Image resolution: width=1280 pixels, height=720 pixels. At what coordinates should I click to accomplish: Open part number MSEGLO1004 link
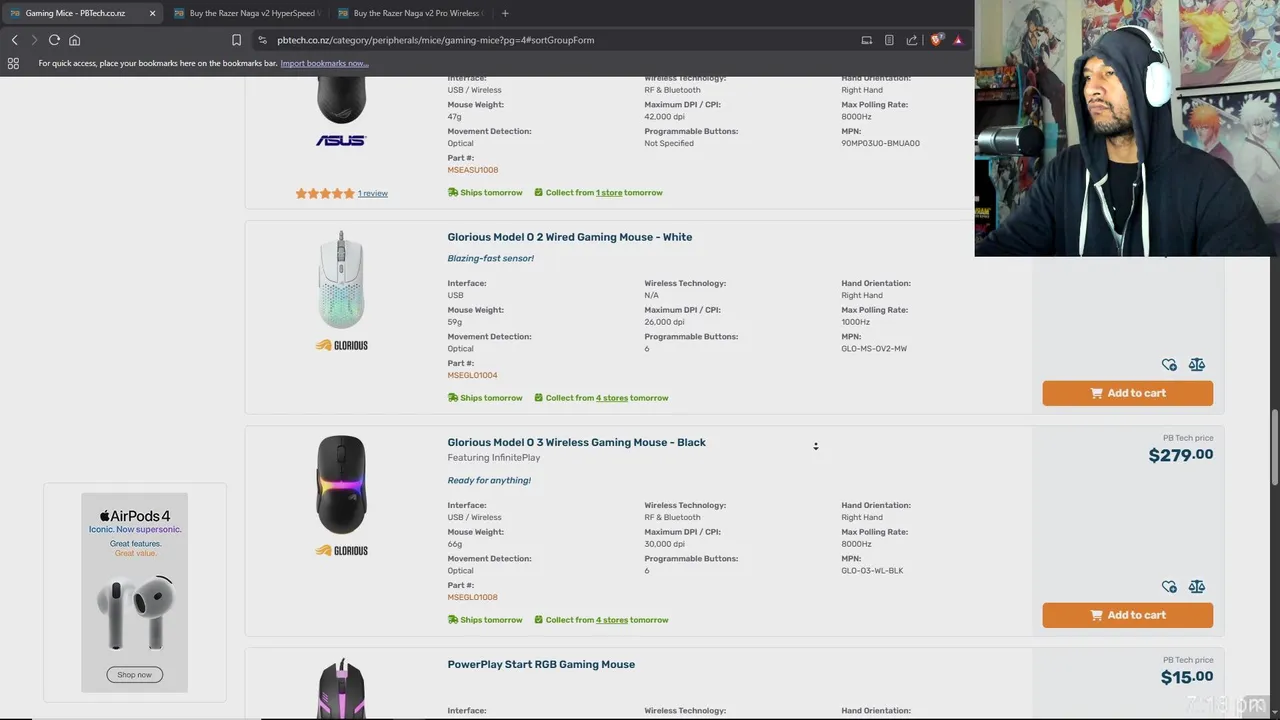coord(472,375)
